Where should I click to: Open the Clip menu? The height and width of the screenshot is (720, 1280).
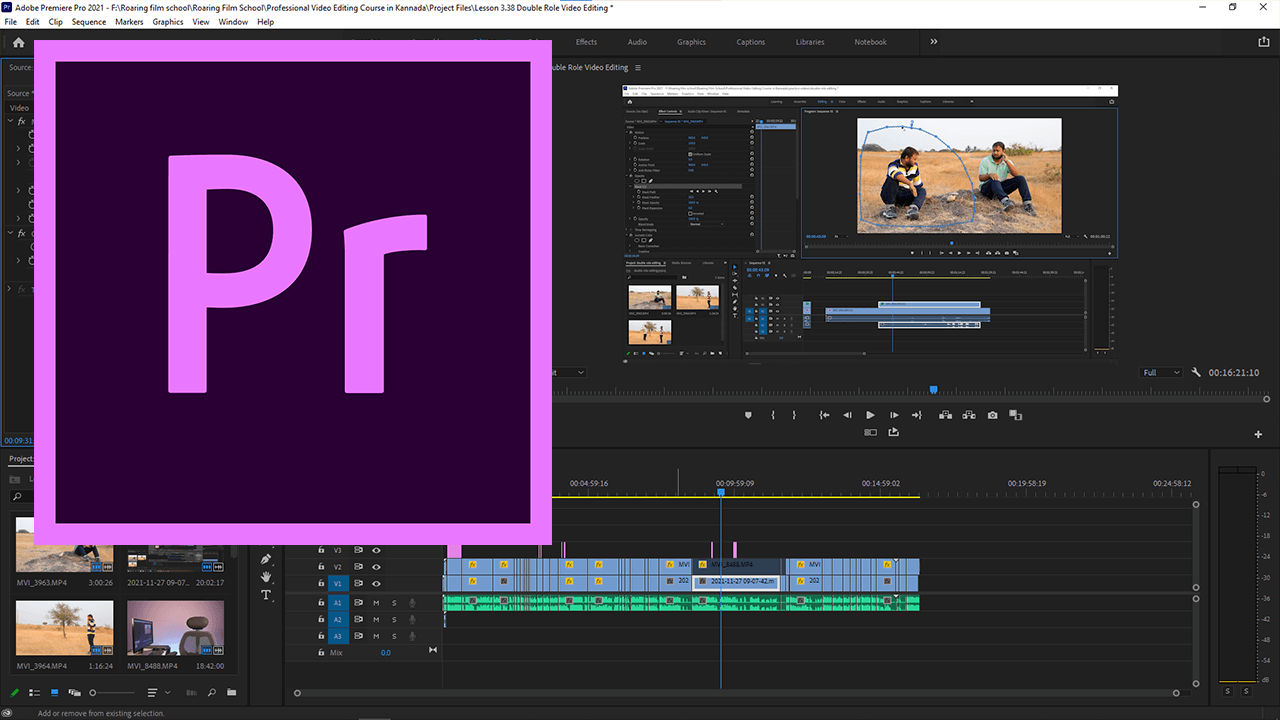coord(55,21)
